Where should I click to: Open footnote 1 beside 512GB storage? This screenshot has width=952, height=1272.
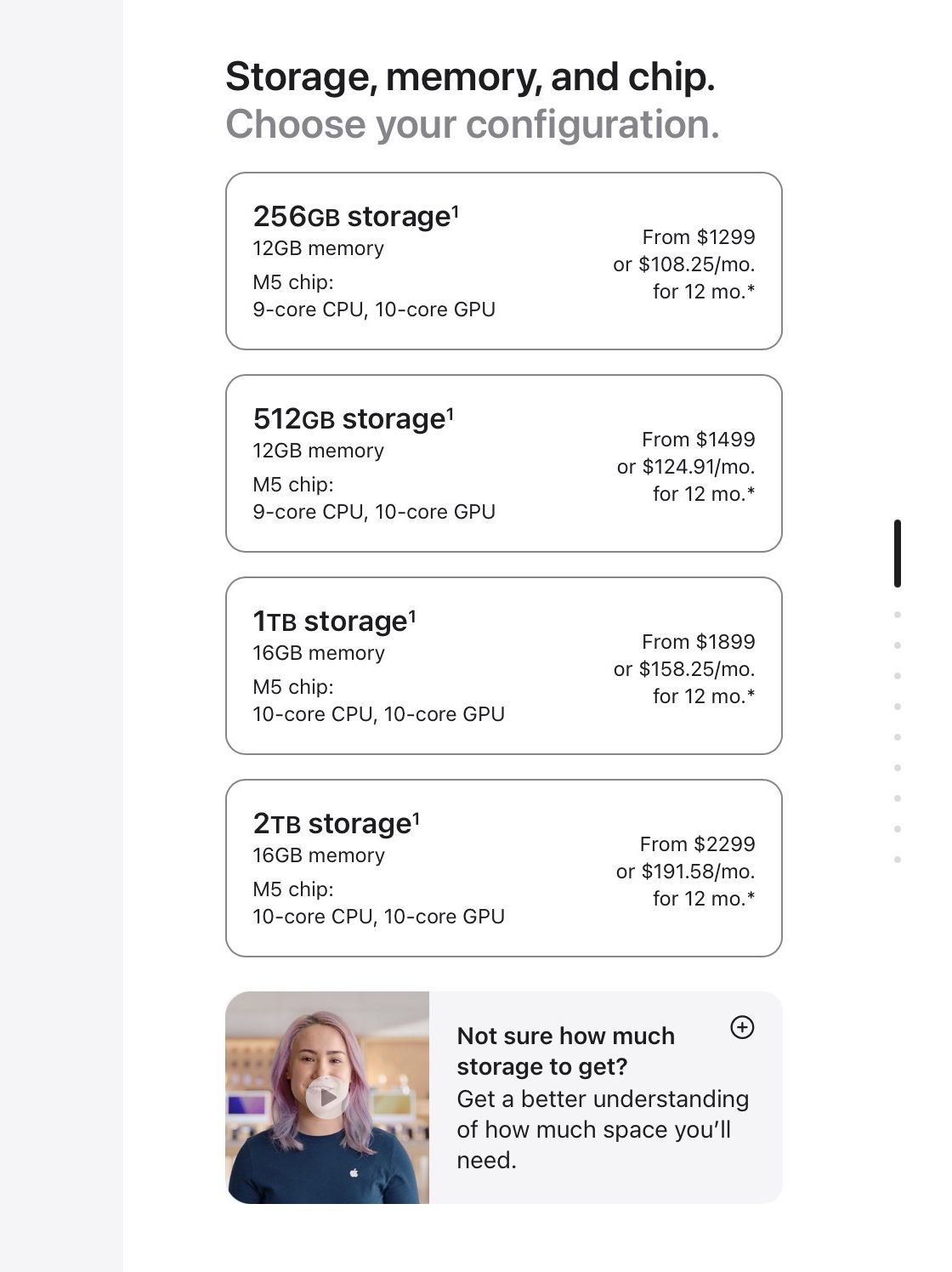[450, 411]
